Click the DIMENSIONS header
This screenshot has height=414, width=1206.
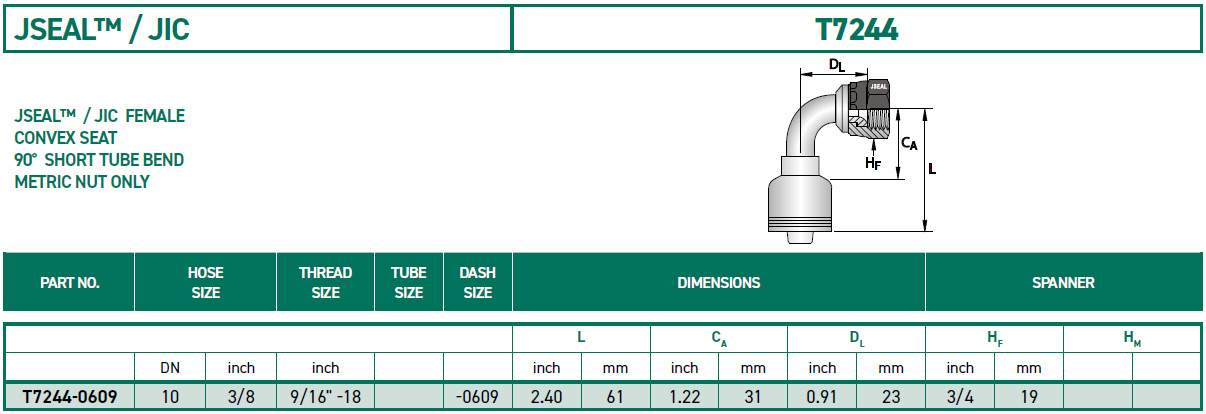tap(719, 283)
